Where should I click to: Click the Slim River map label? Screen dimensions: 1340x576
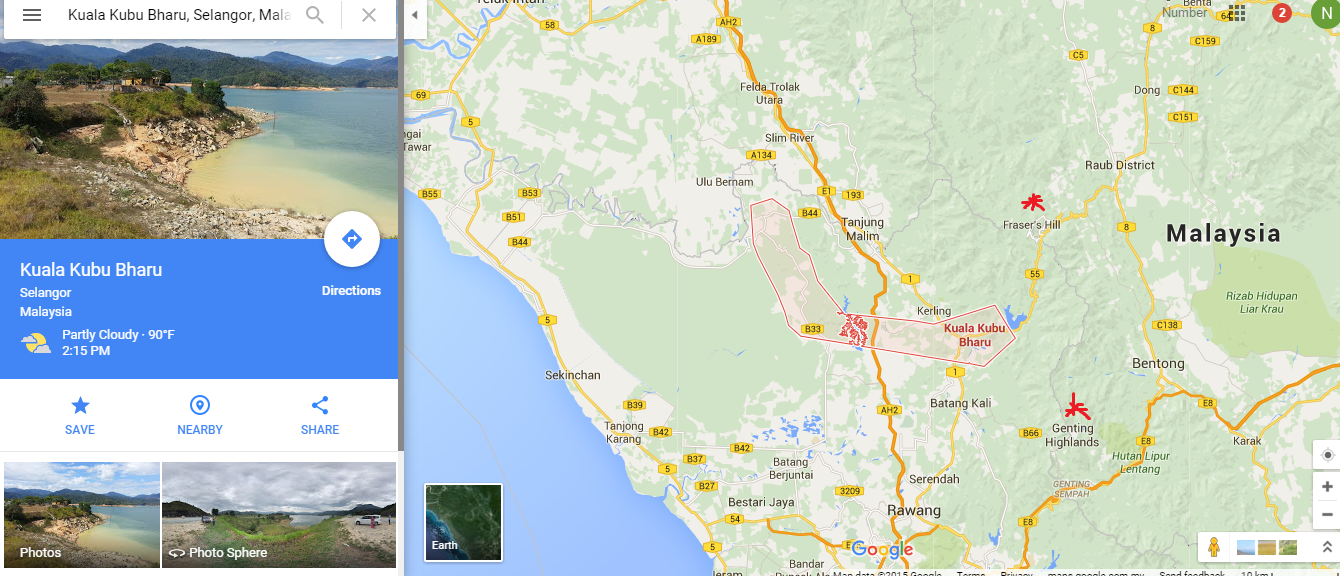[790, 138]
